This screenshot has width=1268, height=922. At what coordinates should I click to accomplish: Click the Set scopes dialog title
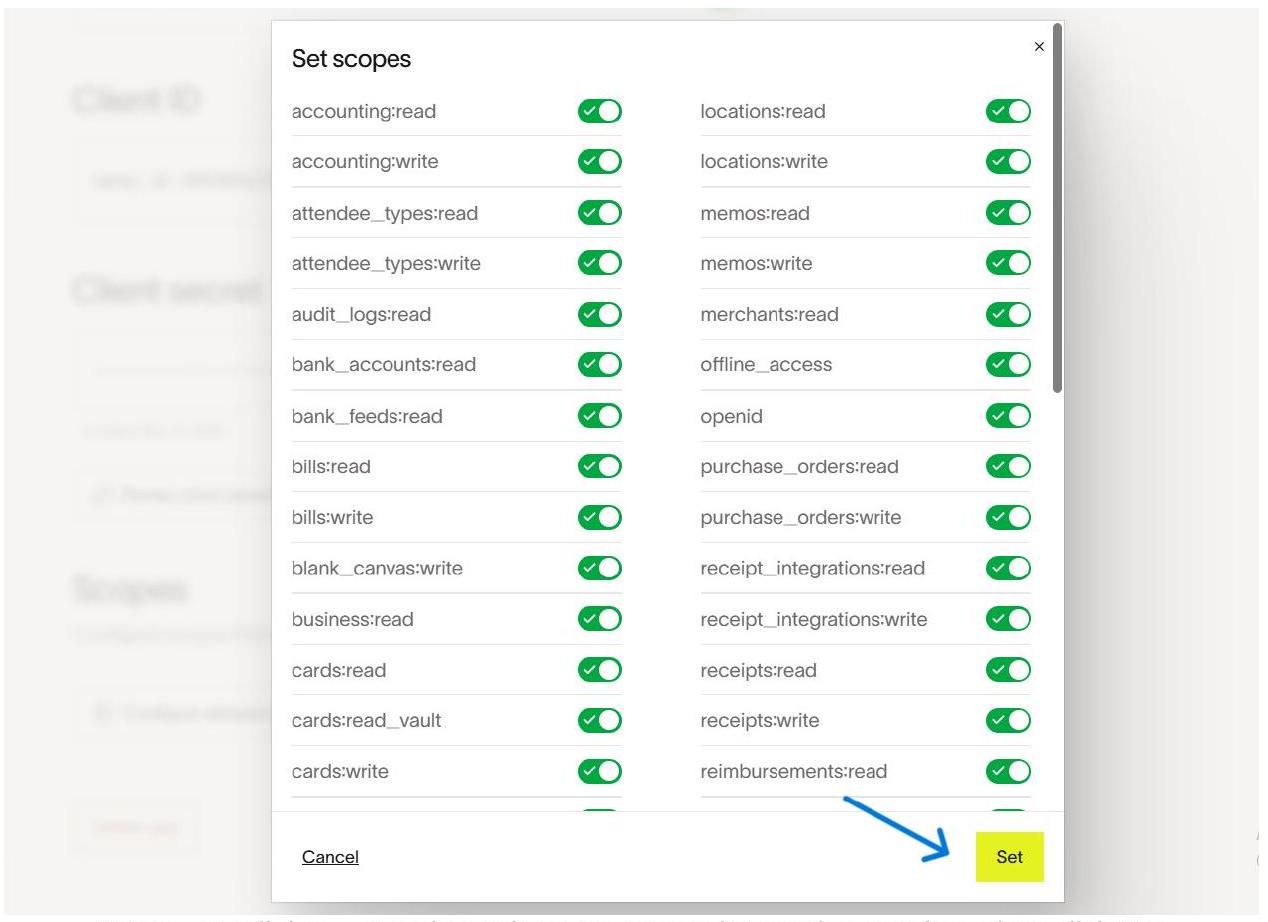point(351,59)
